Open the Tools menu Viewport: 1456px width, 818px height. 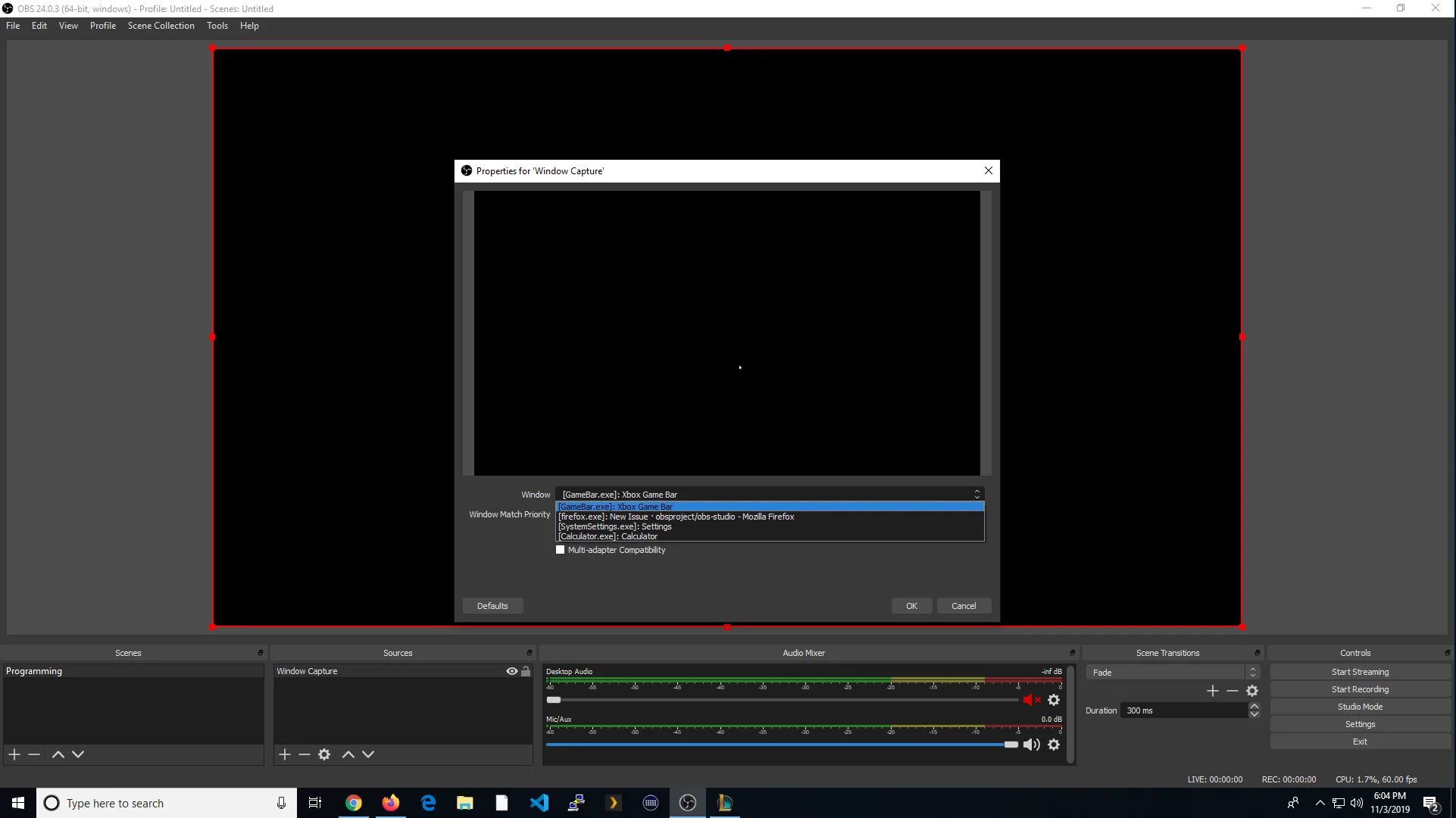tap(217, 25)
